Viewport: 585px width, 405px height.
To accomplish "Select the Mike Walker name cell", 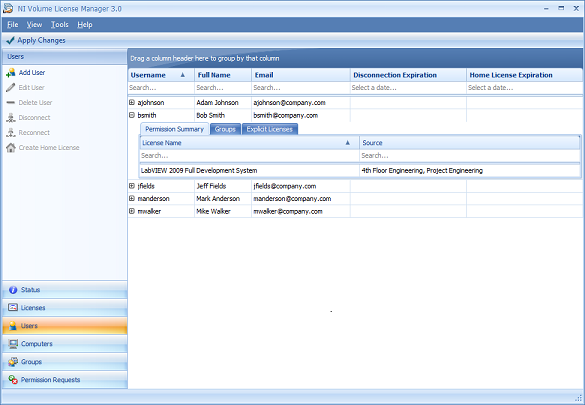I will pos(223,211).
